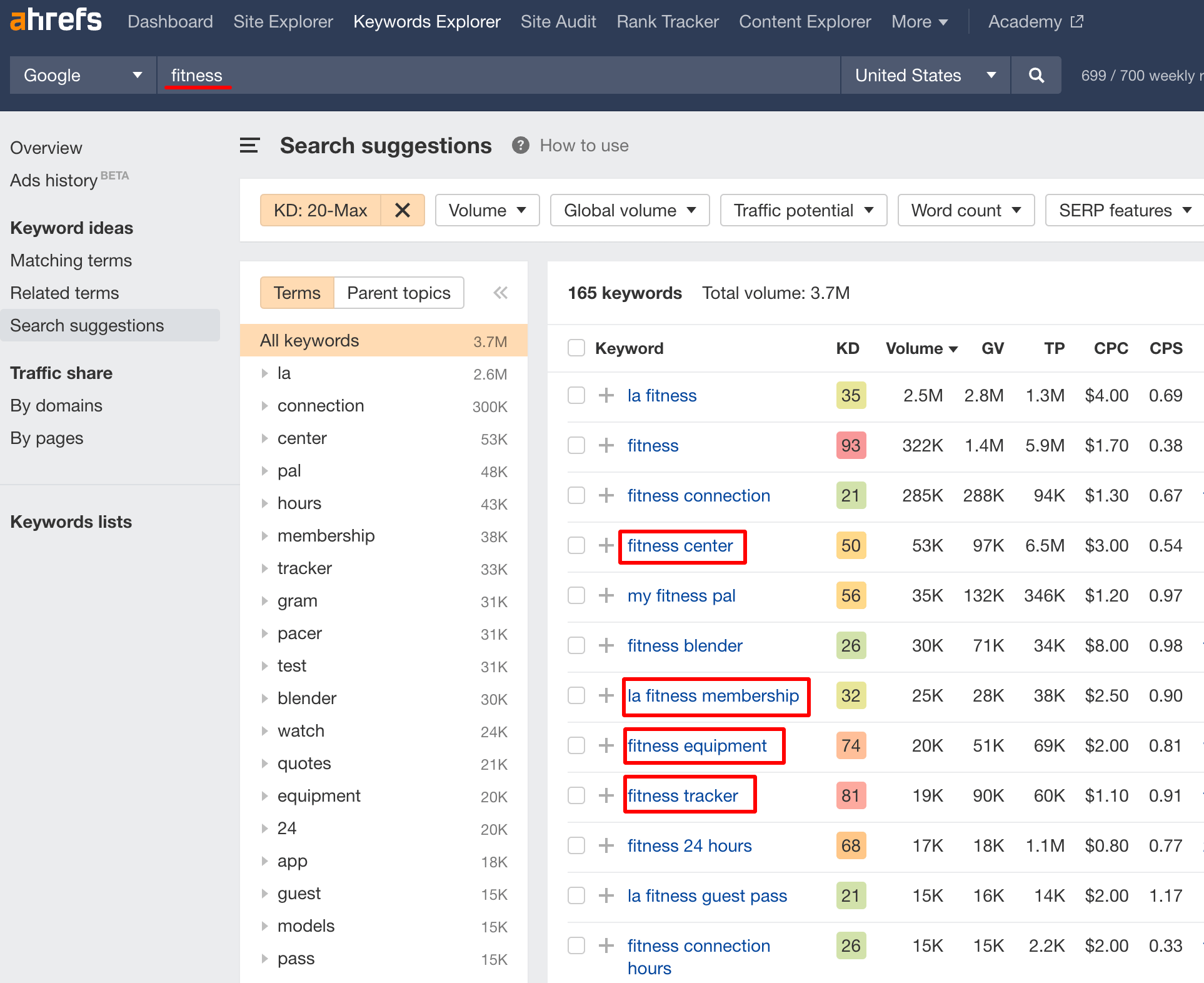Click plus icon for 'fitness blender'
Screen dimensions: 1204x983
pos(606,645)
